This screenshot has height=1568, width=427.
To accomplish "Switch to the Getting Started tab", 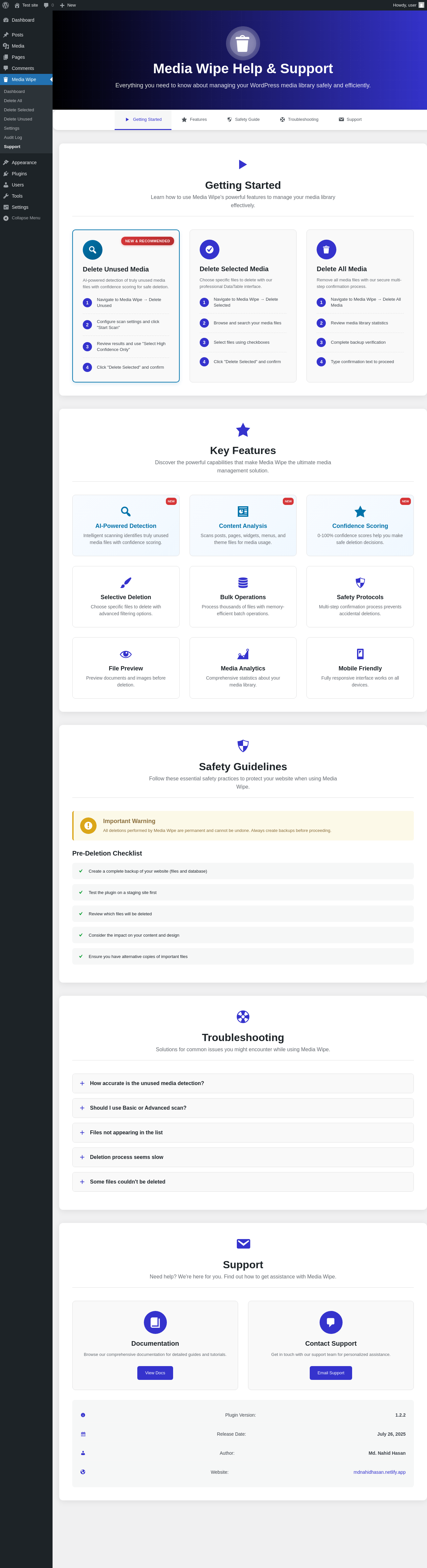I will pyautogui.click(x=143, y=119).
